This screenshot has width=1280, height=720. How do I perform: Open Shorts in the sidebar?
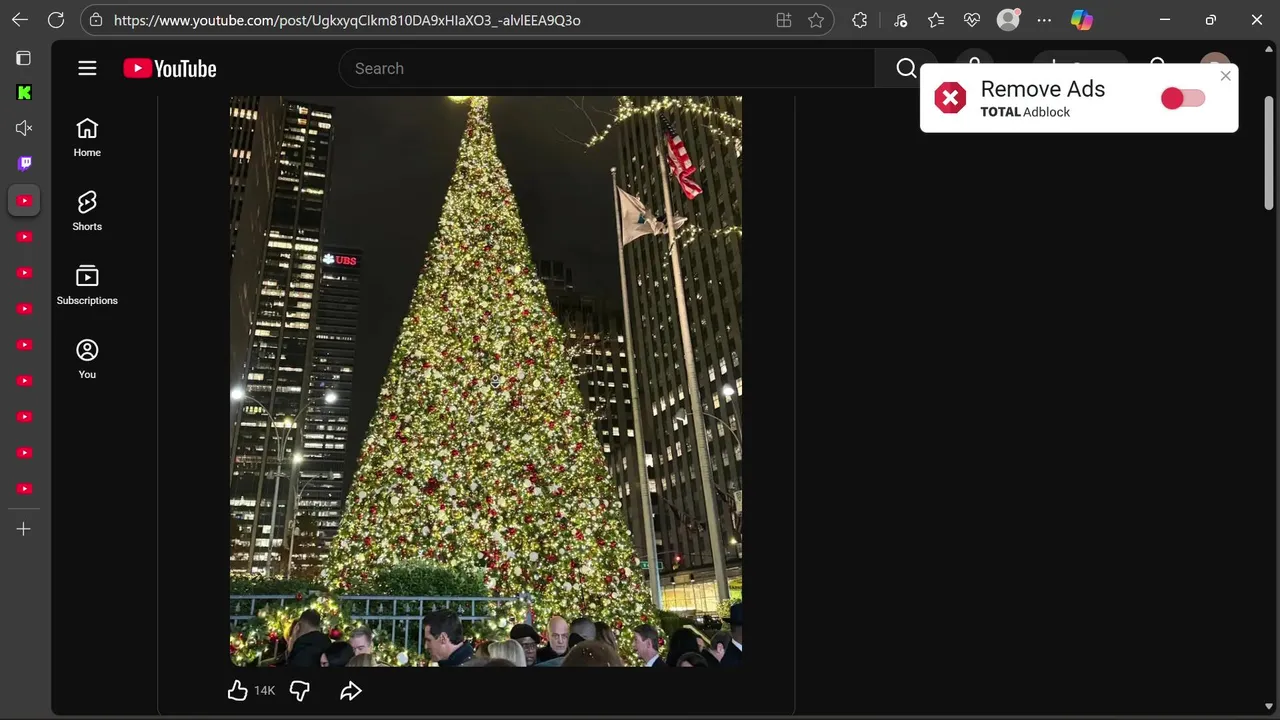click(87, 212)
